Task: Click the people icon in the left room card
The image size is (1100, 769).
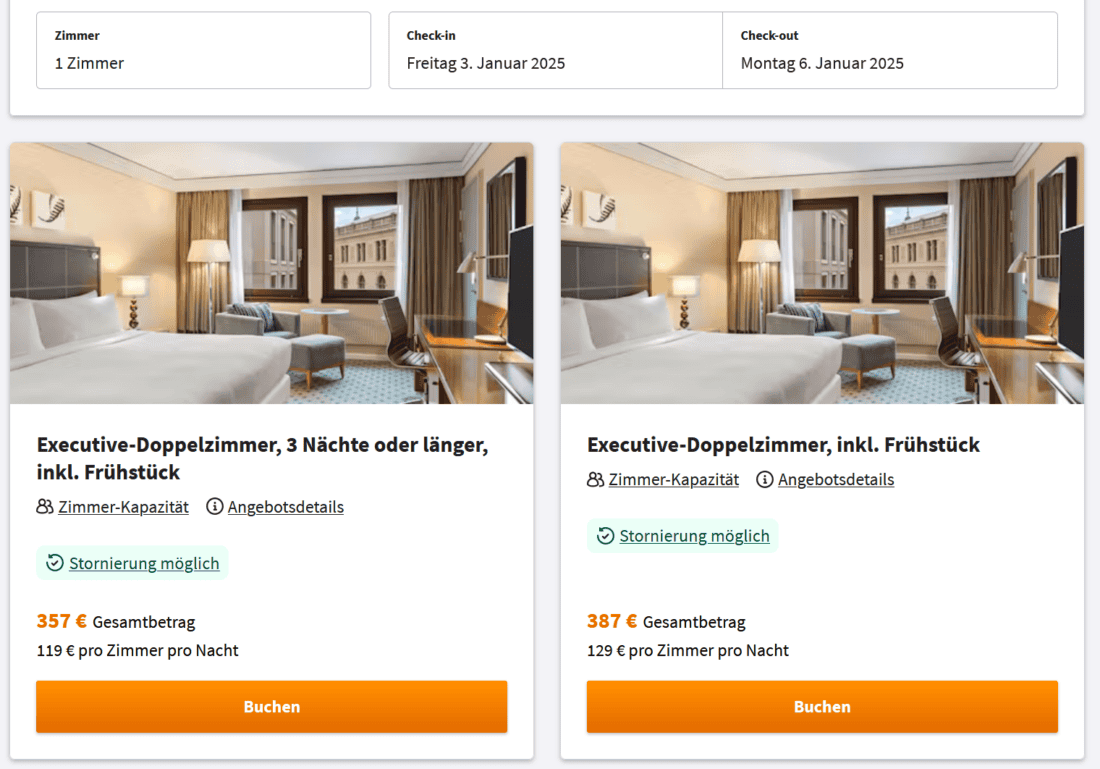Action: pyautogui.click(x=44, y=507)
